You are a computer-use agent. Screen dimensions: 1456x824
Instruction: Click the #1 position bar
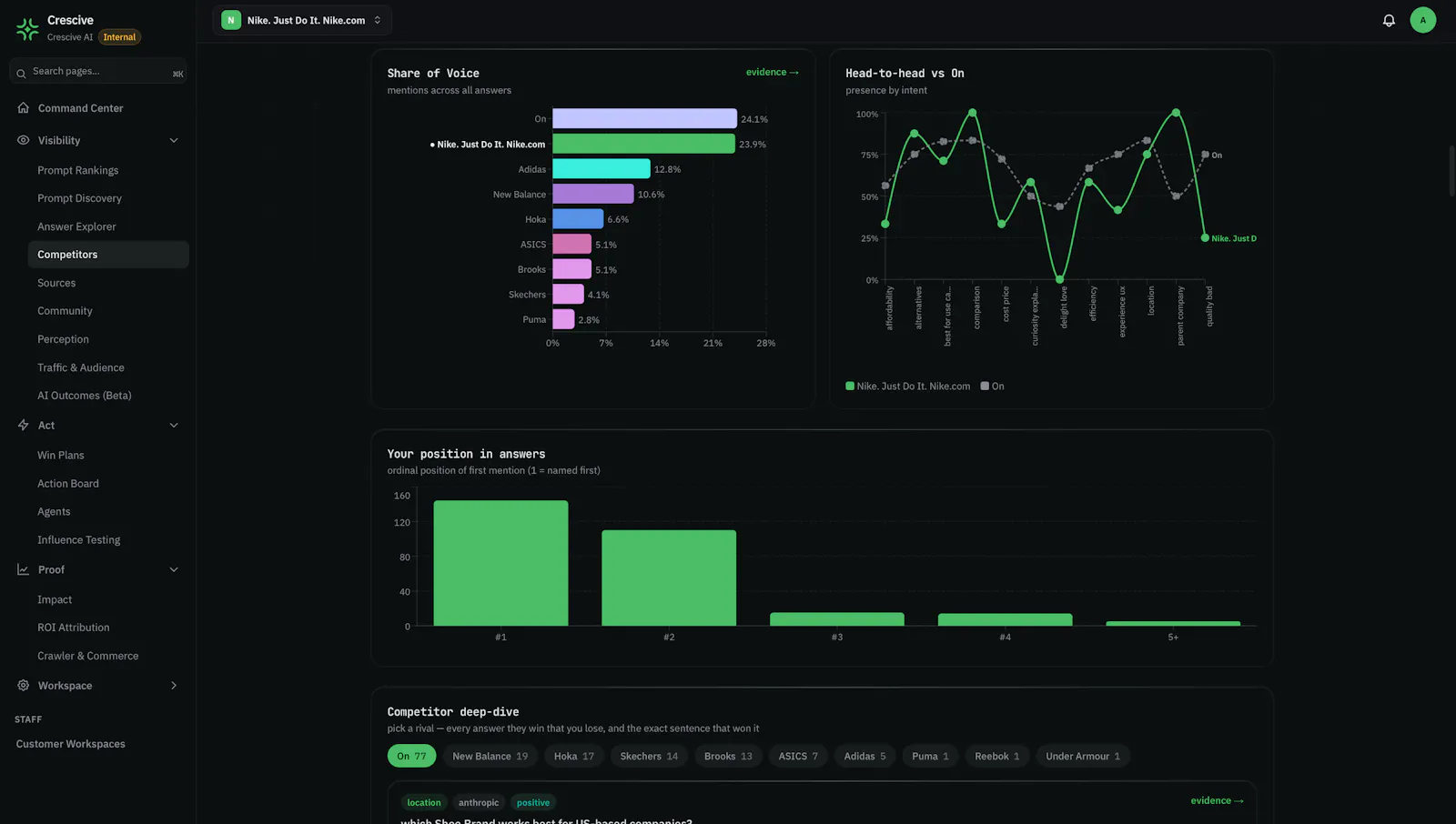(500, 563)
